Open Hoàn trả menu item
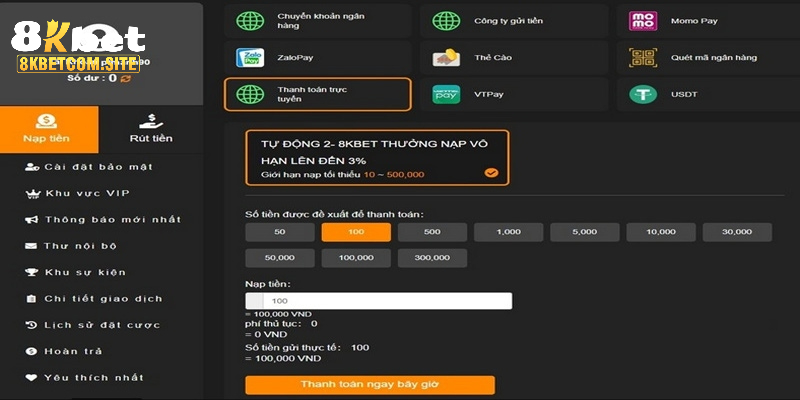This screenshot has width=800, height=400. [64, 352]
